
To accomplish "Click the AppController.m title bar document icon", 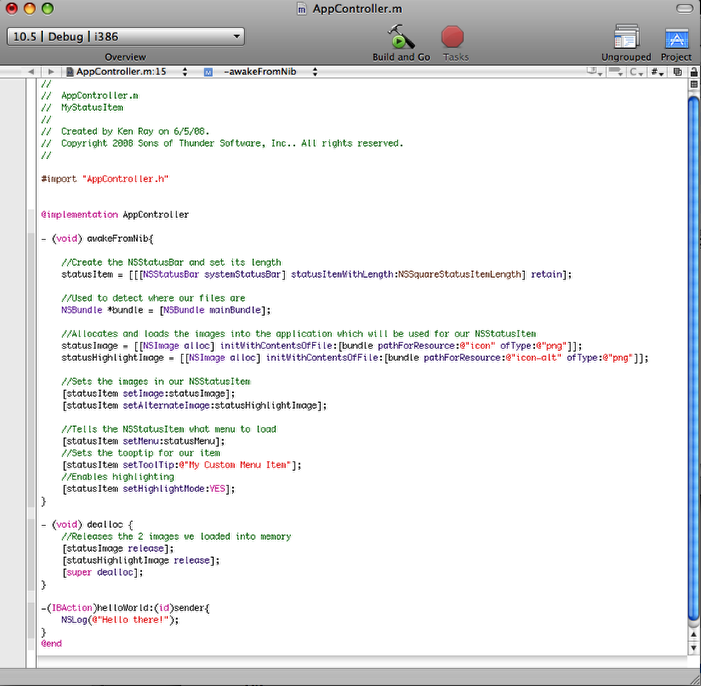I will [x=302, y=9].
